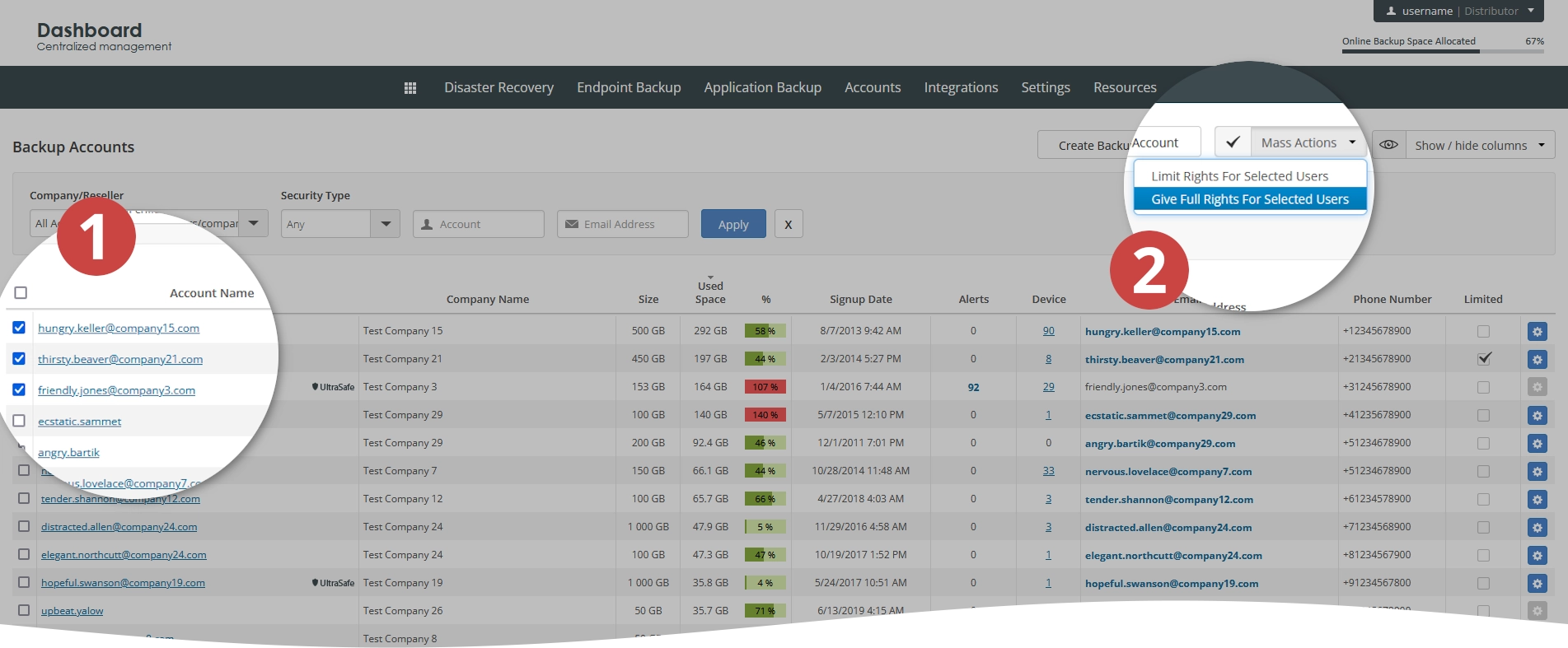Click the Signup Date column header
The width and height of the screenshot is (1568, 648).
860,300
